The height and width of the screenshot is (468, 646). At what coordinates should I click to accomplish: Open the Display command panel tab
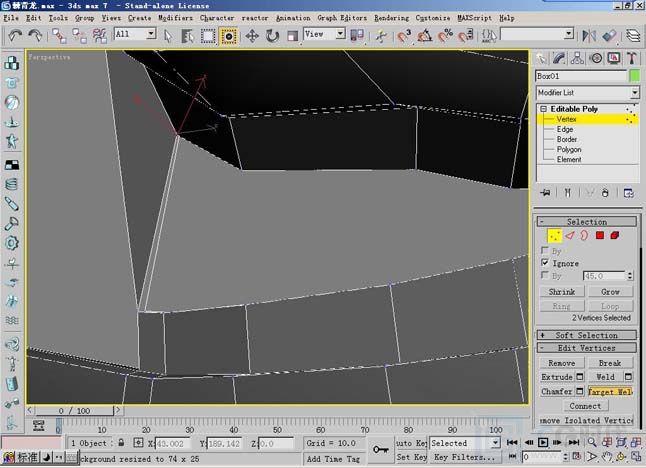click(614, 58)
